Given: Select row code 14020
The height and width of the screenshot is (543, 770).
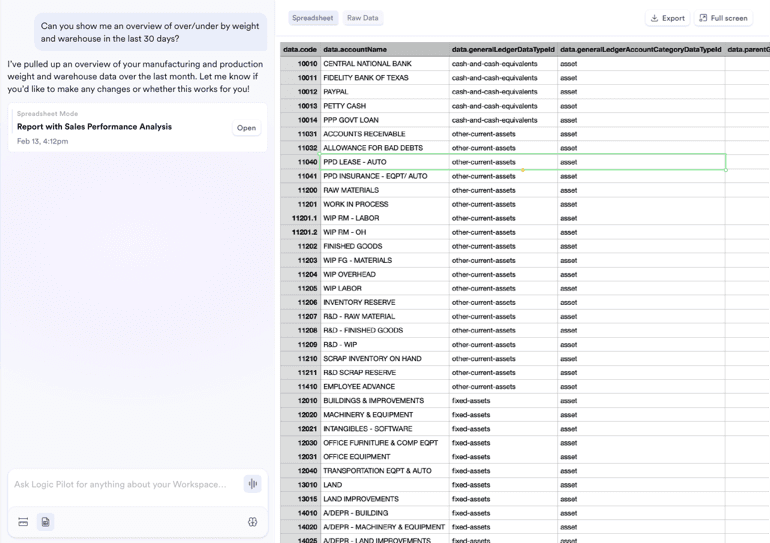Looking at the screenshot, I should pyautogui.click(x=300, y=527).
